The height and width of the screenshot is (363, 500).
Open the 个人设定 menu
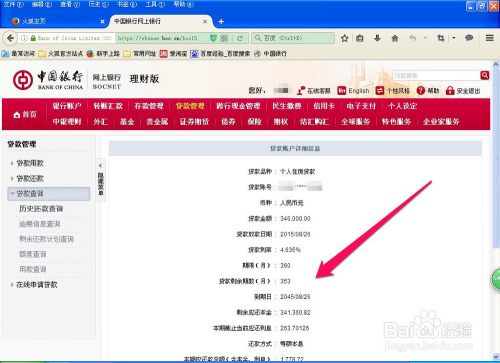(402, 106)
